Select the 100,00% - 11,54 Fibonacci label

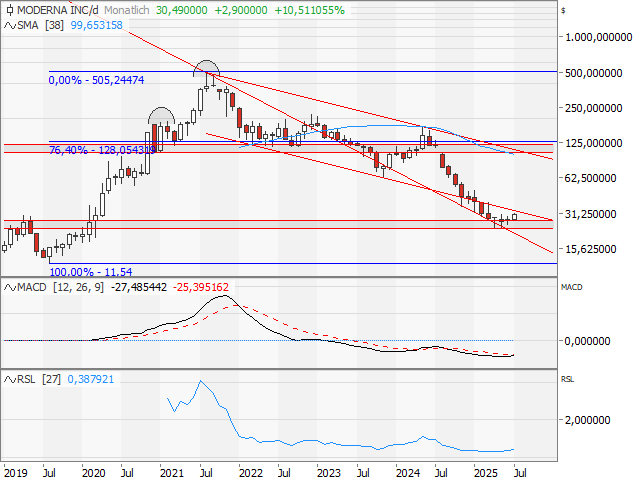click(91, 272)
